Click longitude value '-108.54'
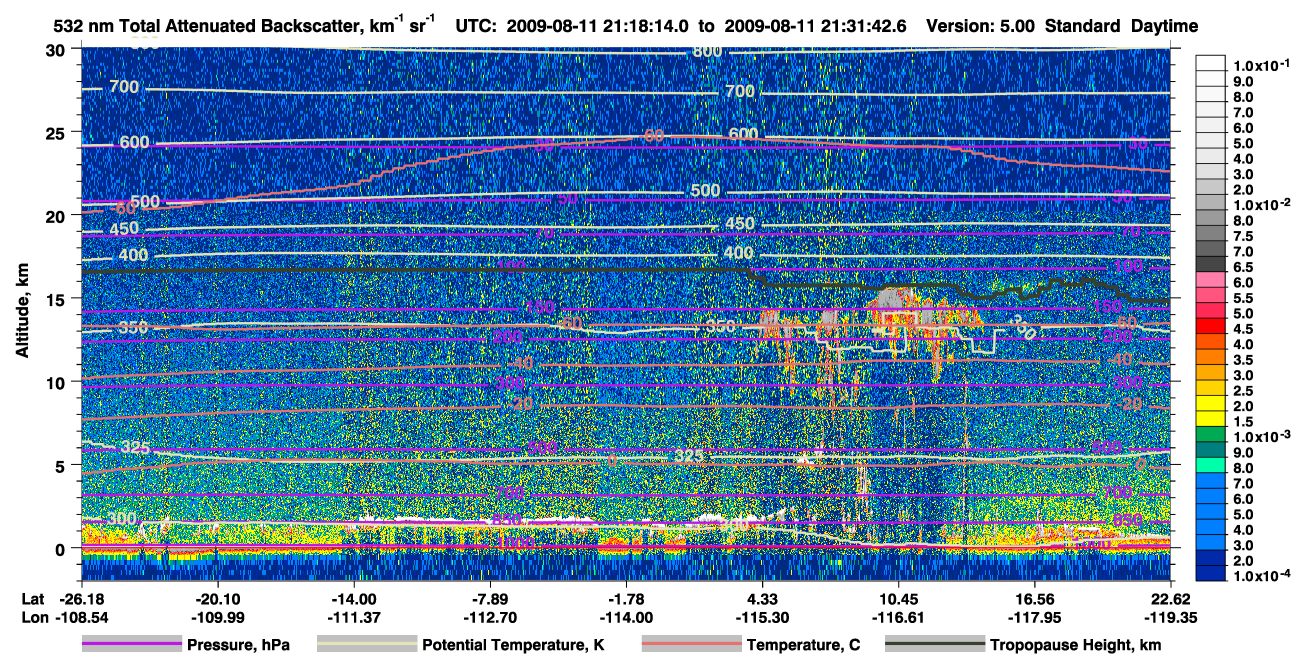The height and width of the screenshot is (667, 1300). pyautogui.click(x=81, y=616)
